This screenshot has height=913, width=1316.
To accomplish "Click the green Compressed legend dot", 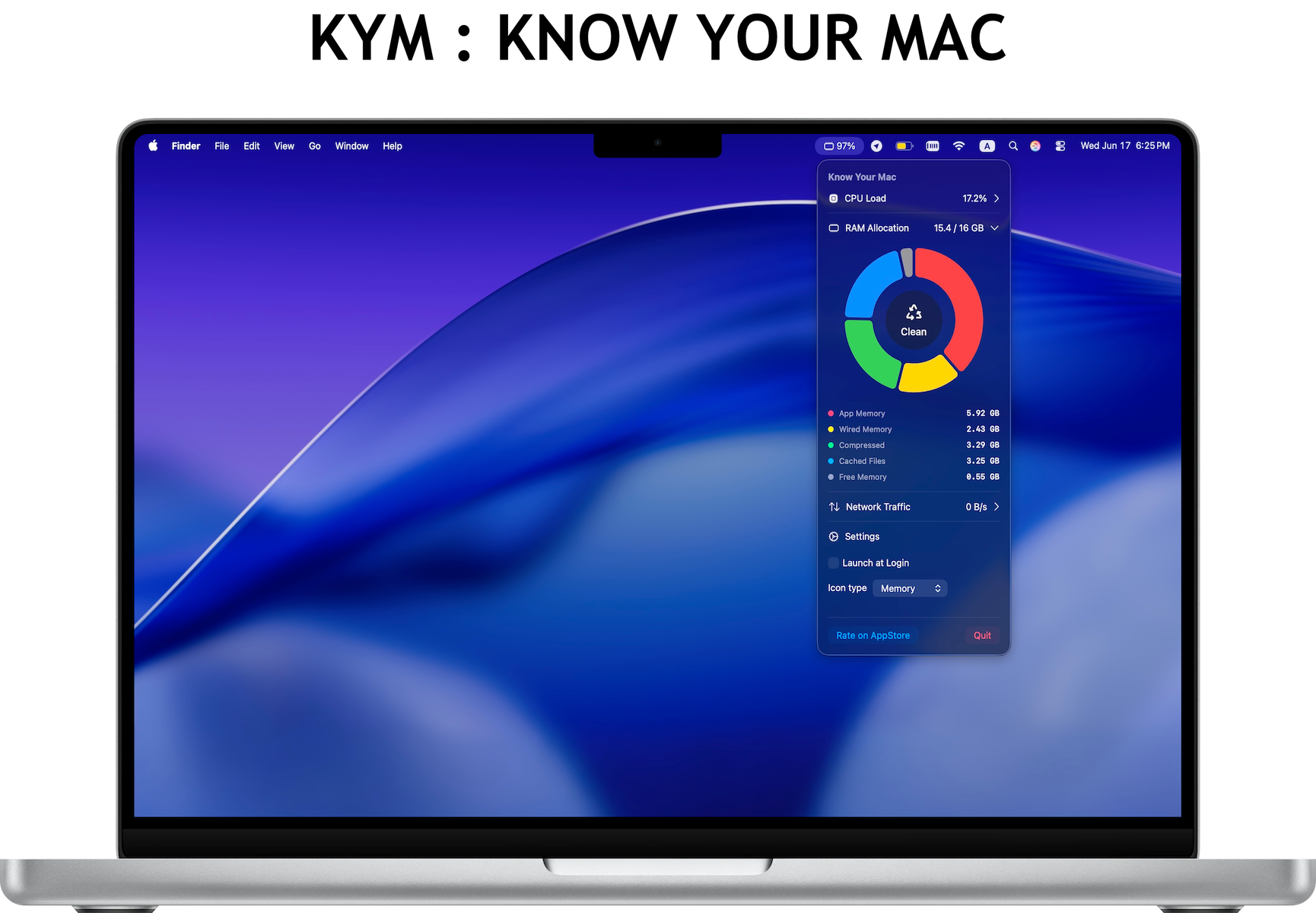I will (831, 446).
